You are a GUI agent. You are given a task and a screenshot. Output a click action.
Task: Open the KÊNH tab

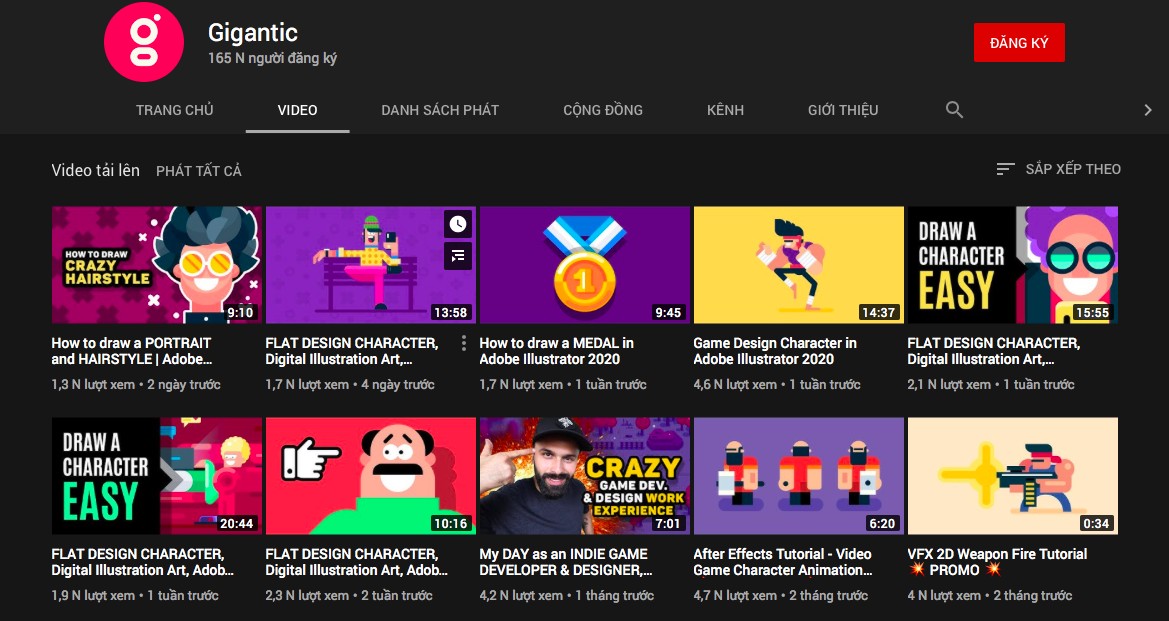(x=725, y=110)
